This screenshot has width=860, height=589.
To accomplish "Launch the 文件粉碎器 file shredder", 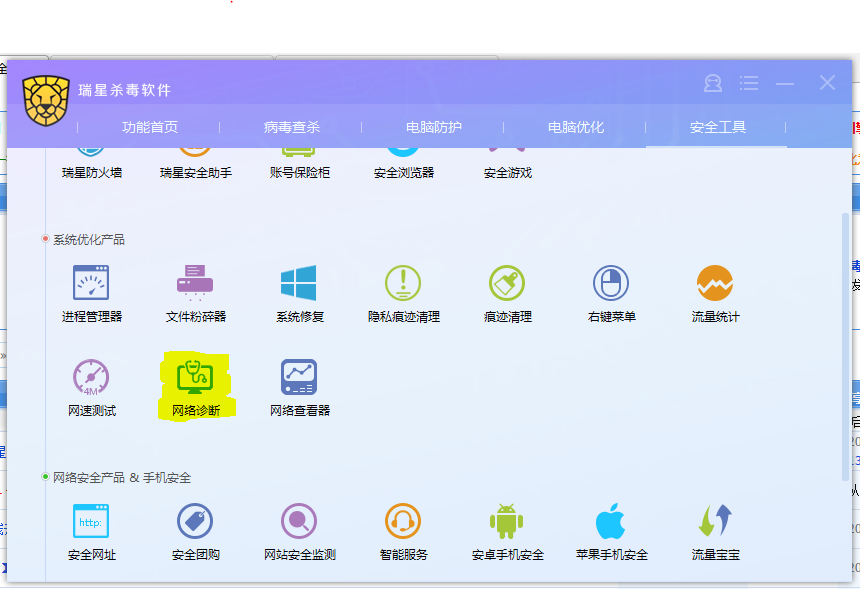I will [195, 293].
